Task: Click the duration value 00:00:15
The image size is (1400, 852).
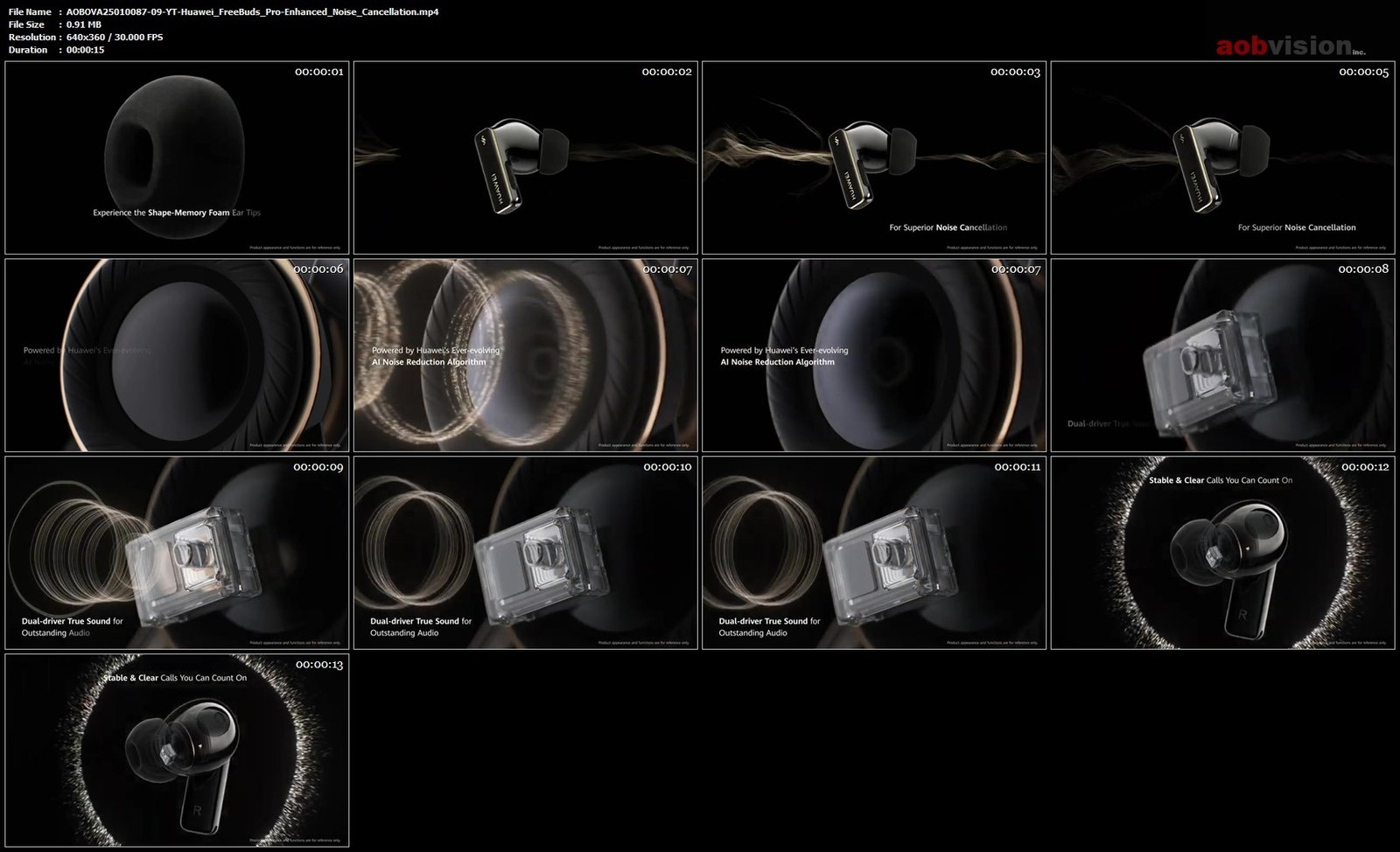Action: tap(86, 50)
